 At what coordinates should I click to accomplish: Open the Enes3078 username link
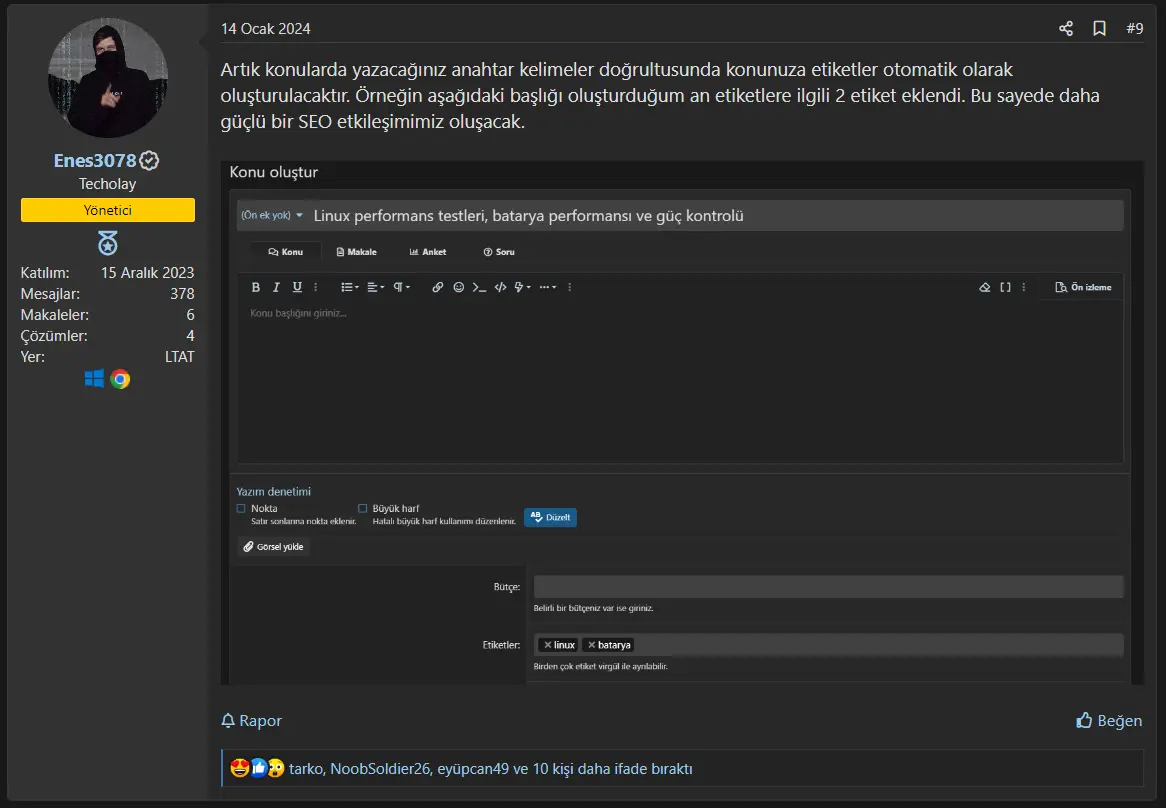click(x=94, y=161)
